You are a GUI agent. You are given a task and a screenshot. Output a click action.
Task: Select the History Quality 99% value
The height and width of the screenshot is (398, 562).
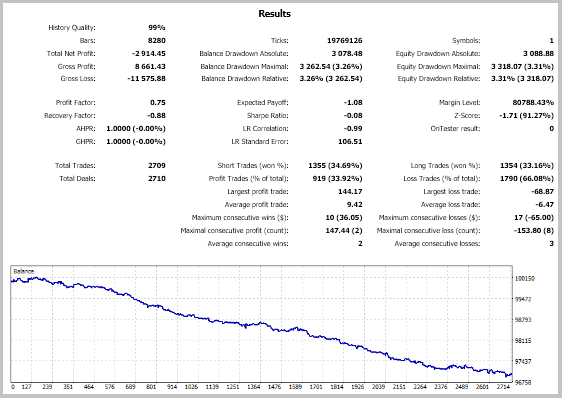157,28
